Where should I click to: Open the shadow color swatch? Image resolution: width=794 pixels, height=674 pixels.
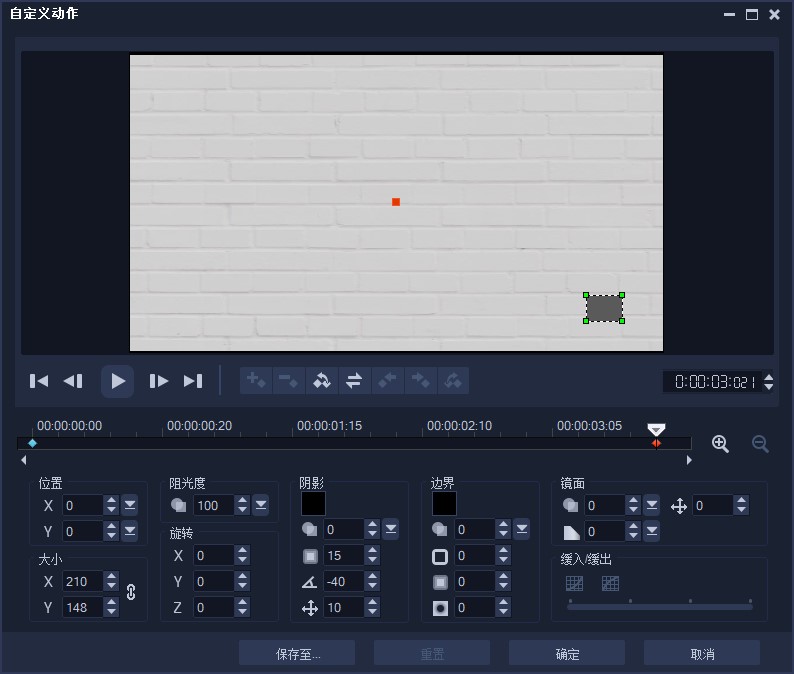tap(313, 504)
